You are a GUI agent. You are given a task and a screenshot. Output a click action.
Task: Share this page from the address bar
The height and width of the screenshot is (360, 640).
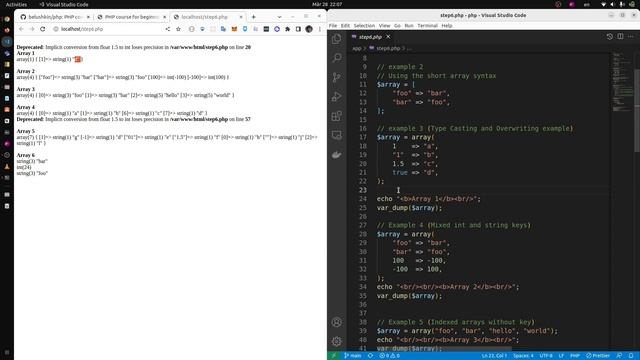(167, 29)
